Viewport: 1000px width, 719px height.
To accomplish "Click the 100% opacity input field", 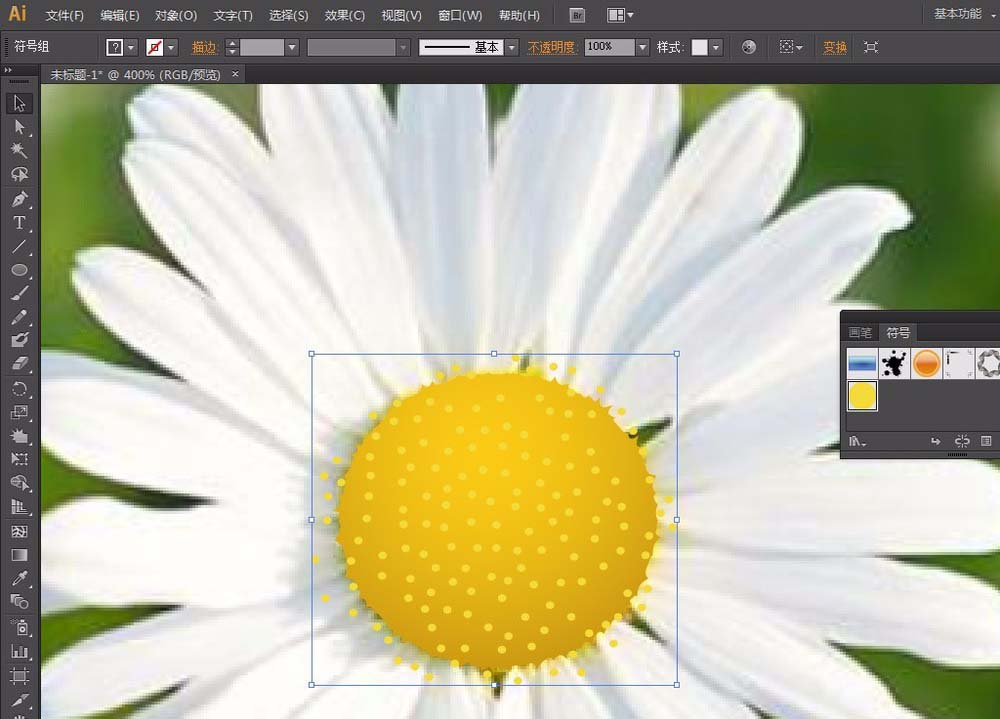I will click(609, 47).
